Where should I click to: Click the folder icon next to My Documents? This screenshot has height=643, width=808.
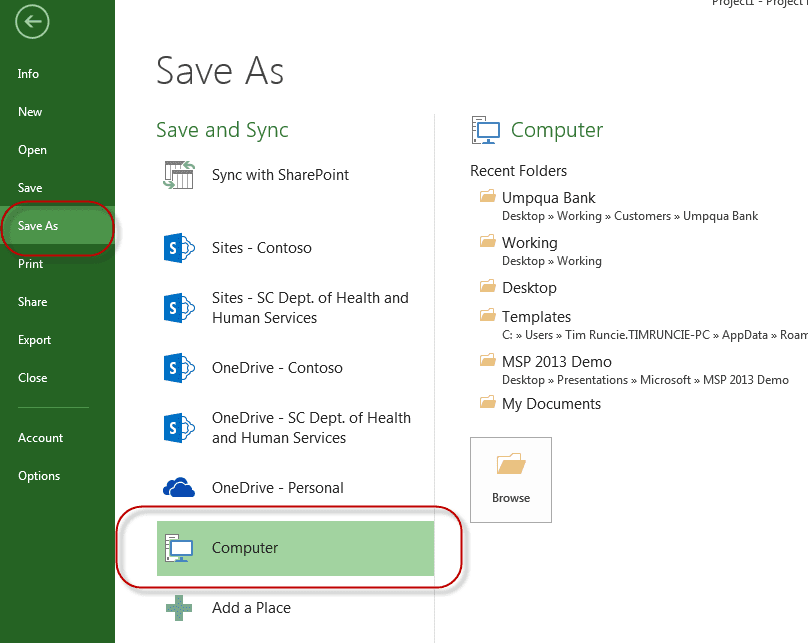[x=487, y=401]
